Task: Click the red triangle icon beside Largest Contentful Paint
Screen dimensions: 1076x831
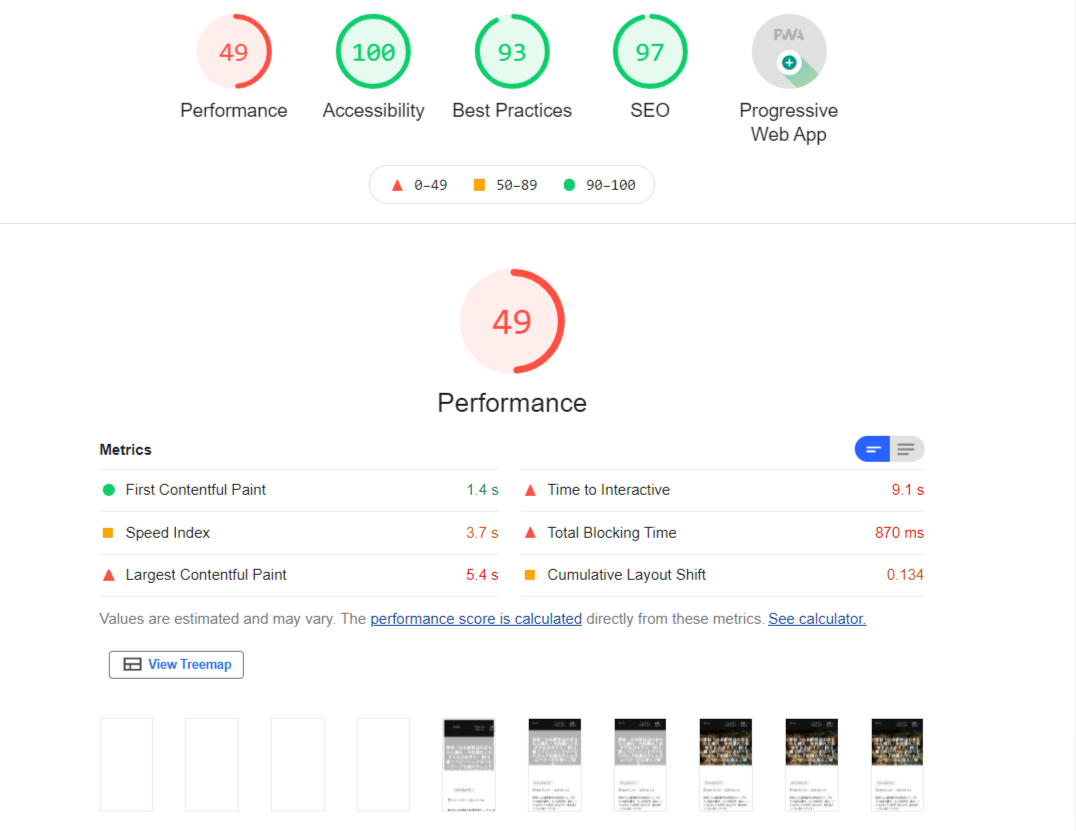Action: 109,575
